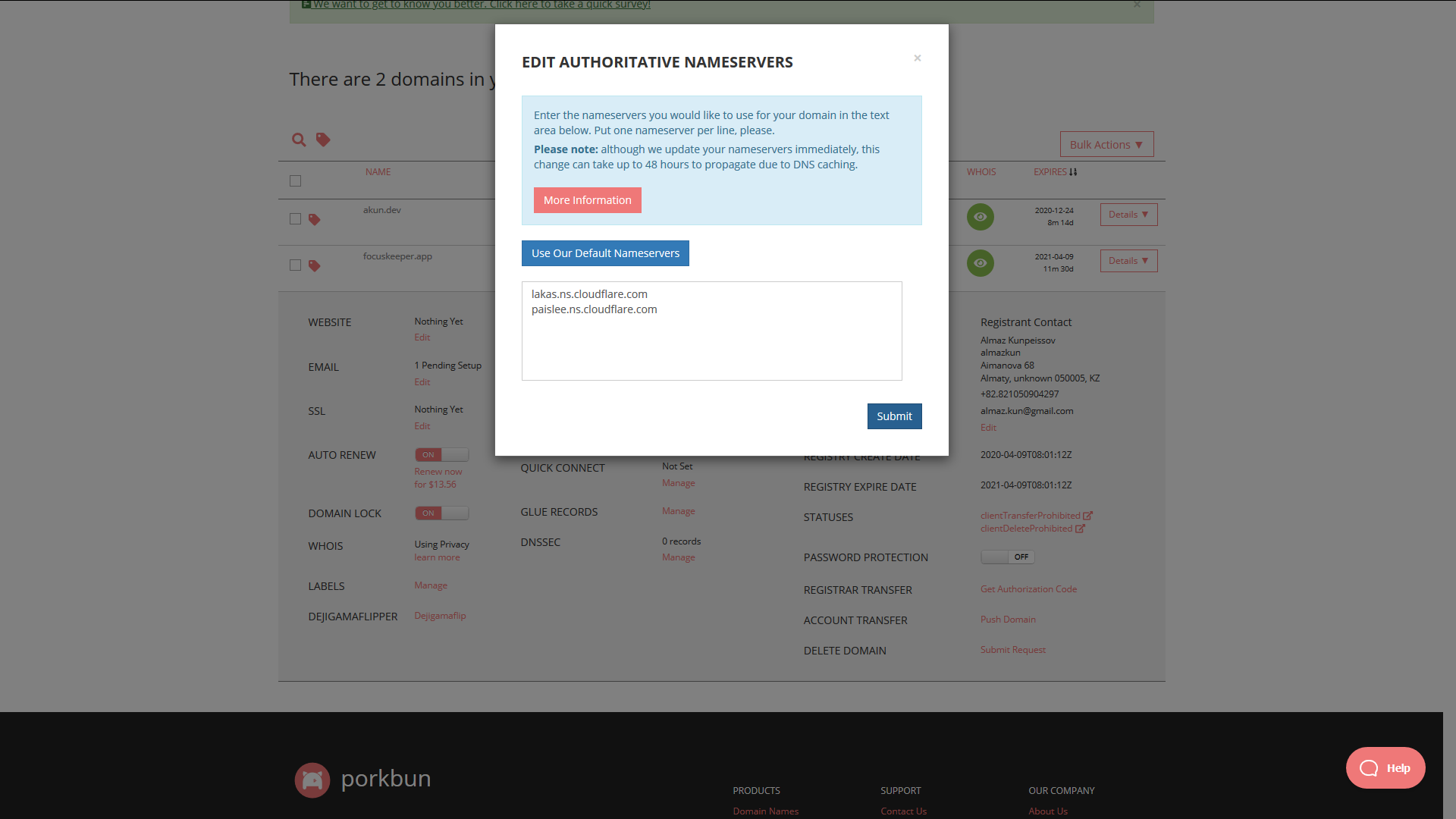Open the Bulk Actions dropdown

[x=1106, y=145]
